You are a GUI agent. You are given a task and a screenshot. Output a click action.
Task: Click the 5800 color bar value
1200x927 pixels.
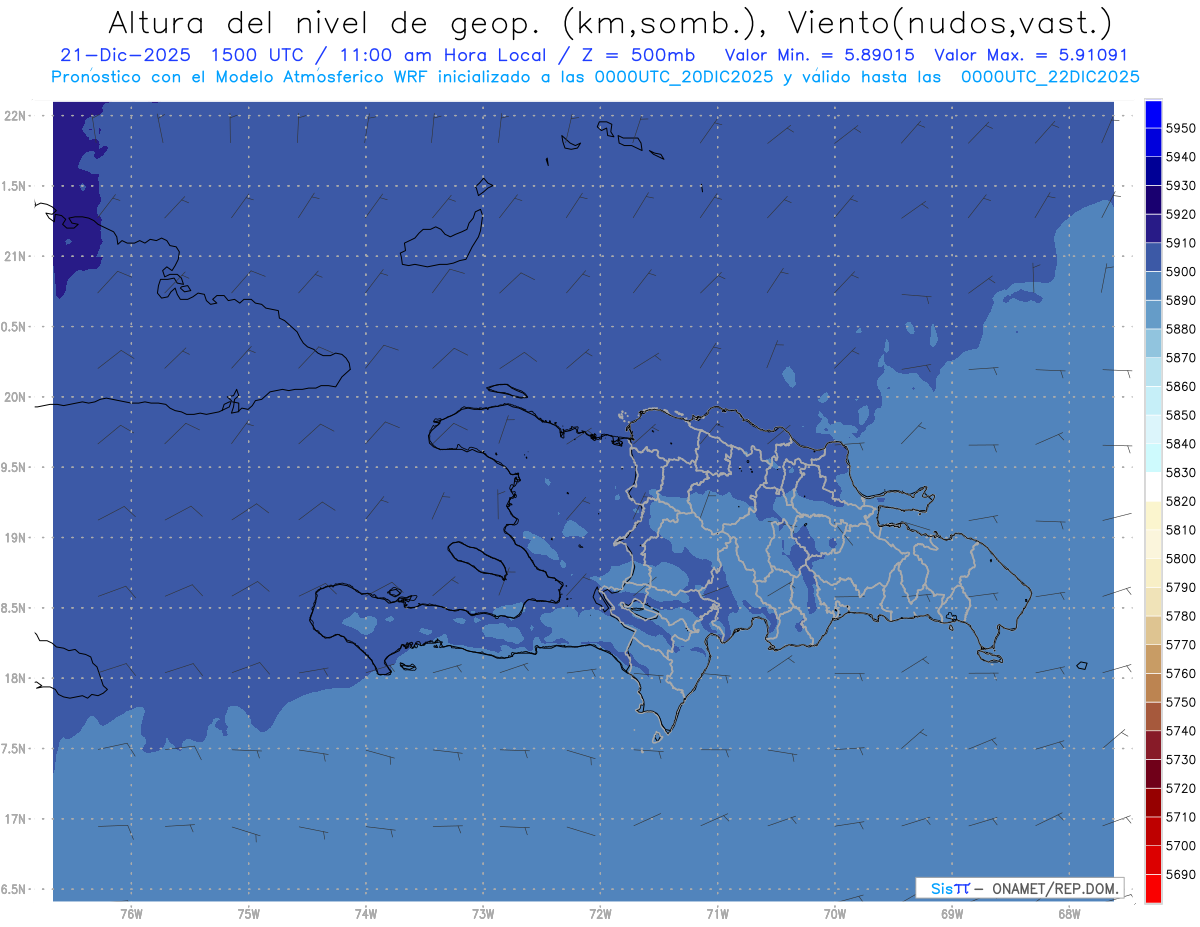click(1180, 558)
